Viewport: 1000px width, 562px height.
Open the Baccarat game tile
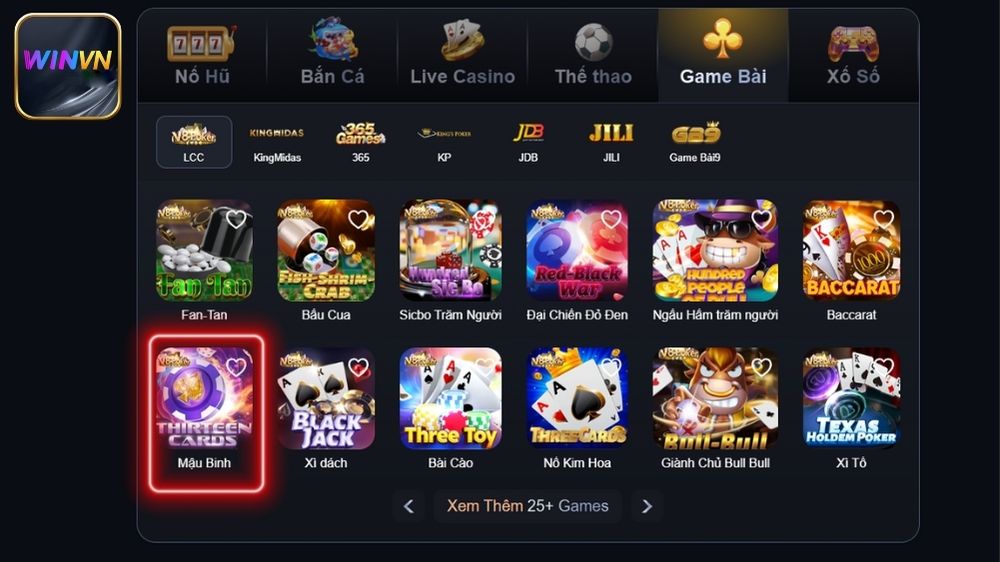[x=851, y=250]
